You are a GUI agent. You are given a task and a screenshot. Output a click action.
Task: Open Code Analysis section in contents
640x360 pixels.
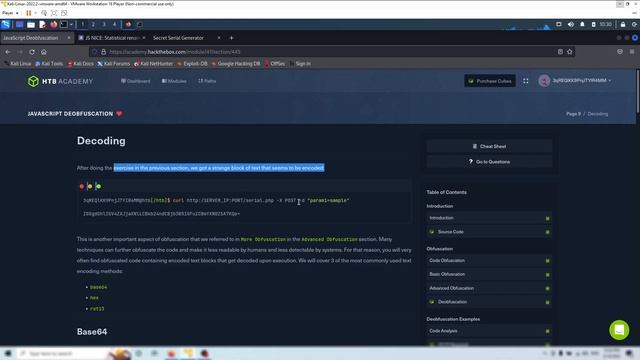489,331
